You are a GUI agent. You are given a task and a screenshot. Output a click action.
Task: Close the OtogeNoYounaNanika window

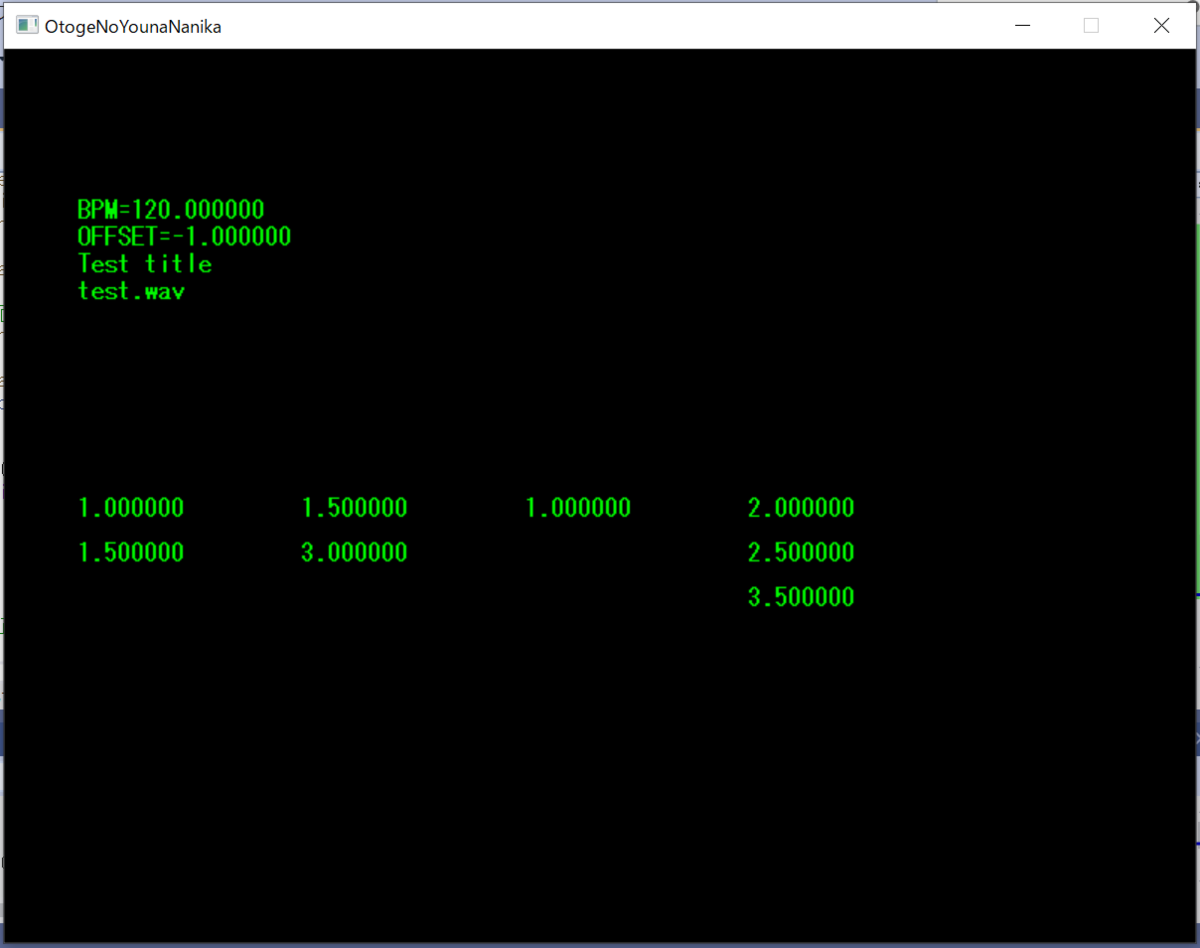coord(1161,26)
